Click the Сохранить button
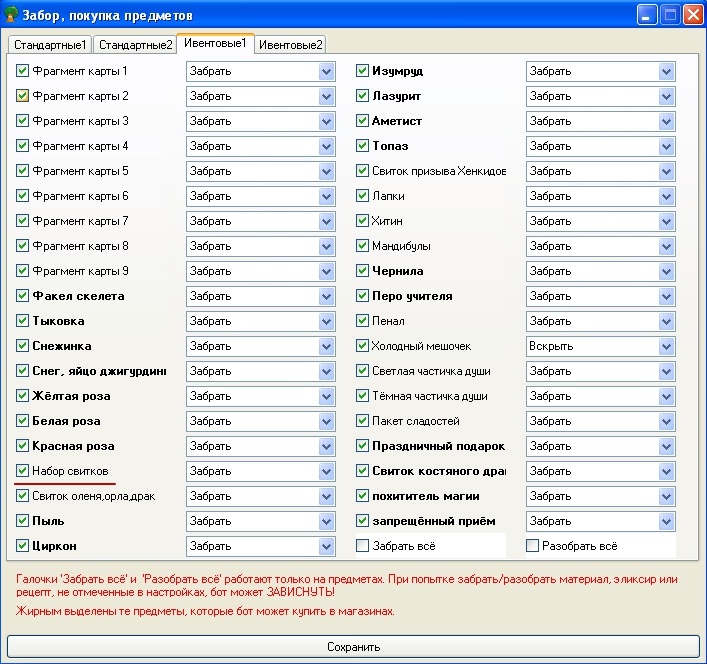 [x=353, y=647]
